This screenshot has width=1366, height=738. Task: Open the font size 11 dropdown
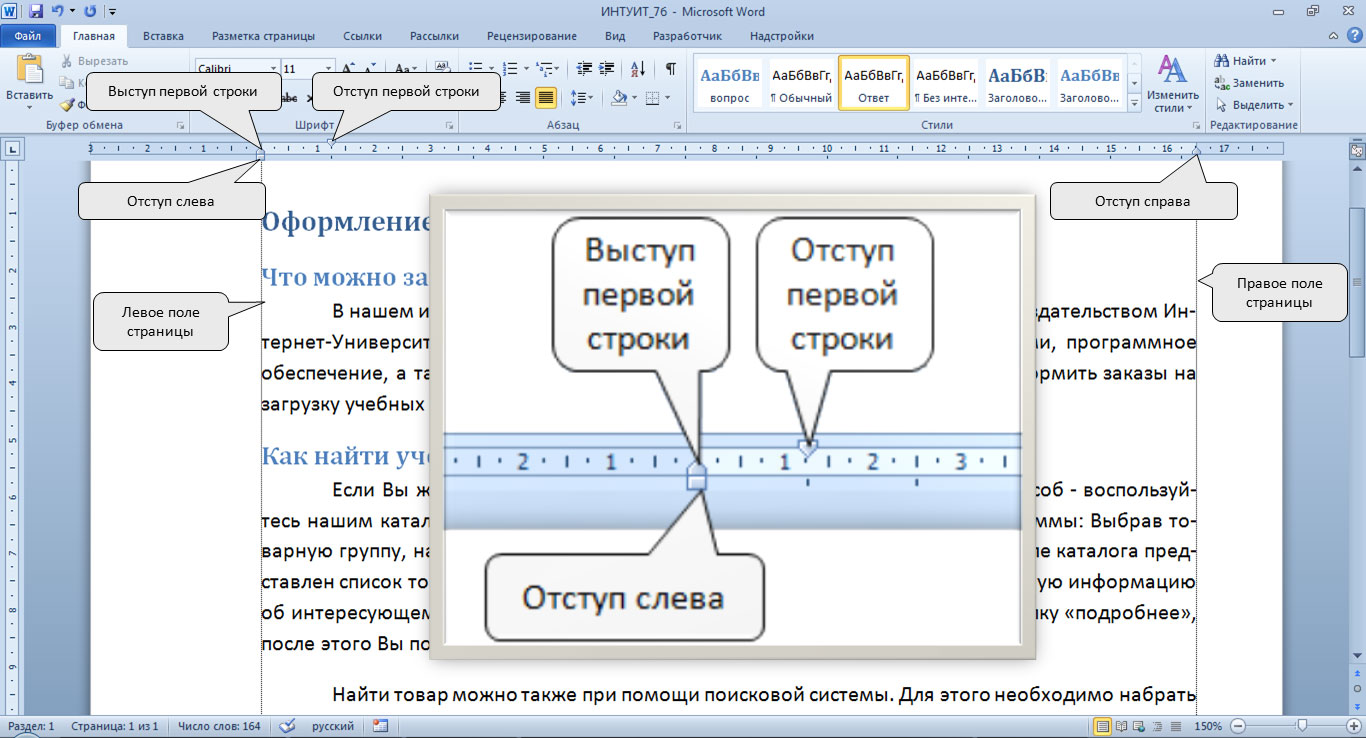(328, 69)
